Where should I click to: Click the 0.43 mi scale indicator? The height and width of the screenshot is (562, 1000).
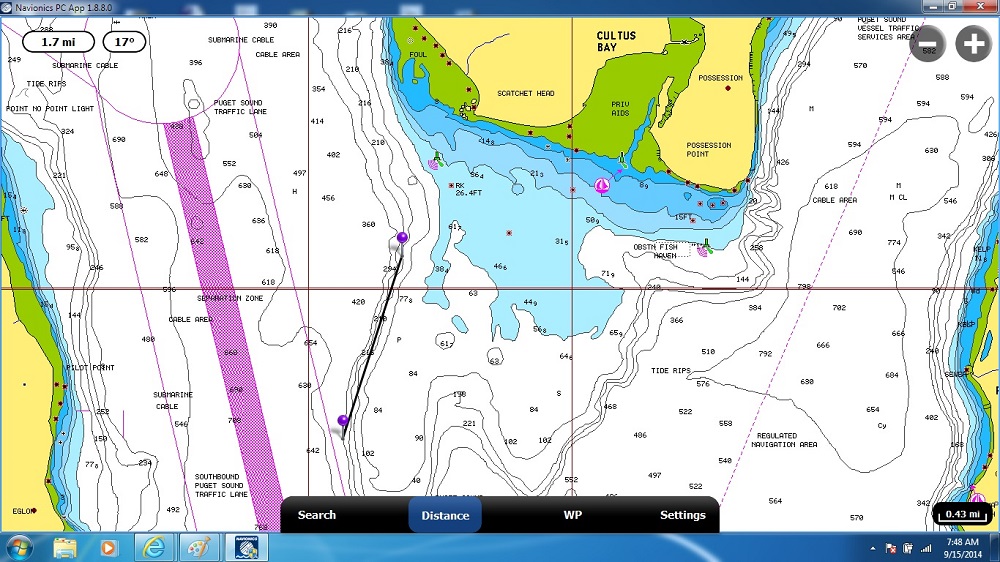(x=963, y=514)
